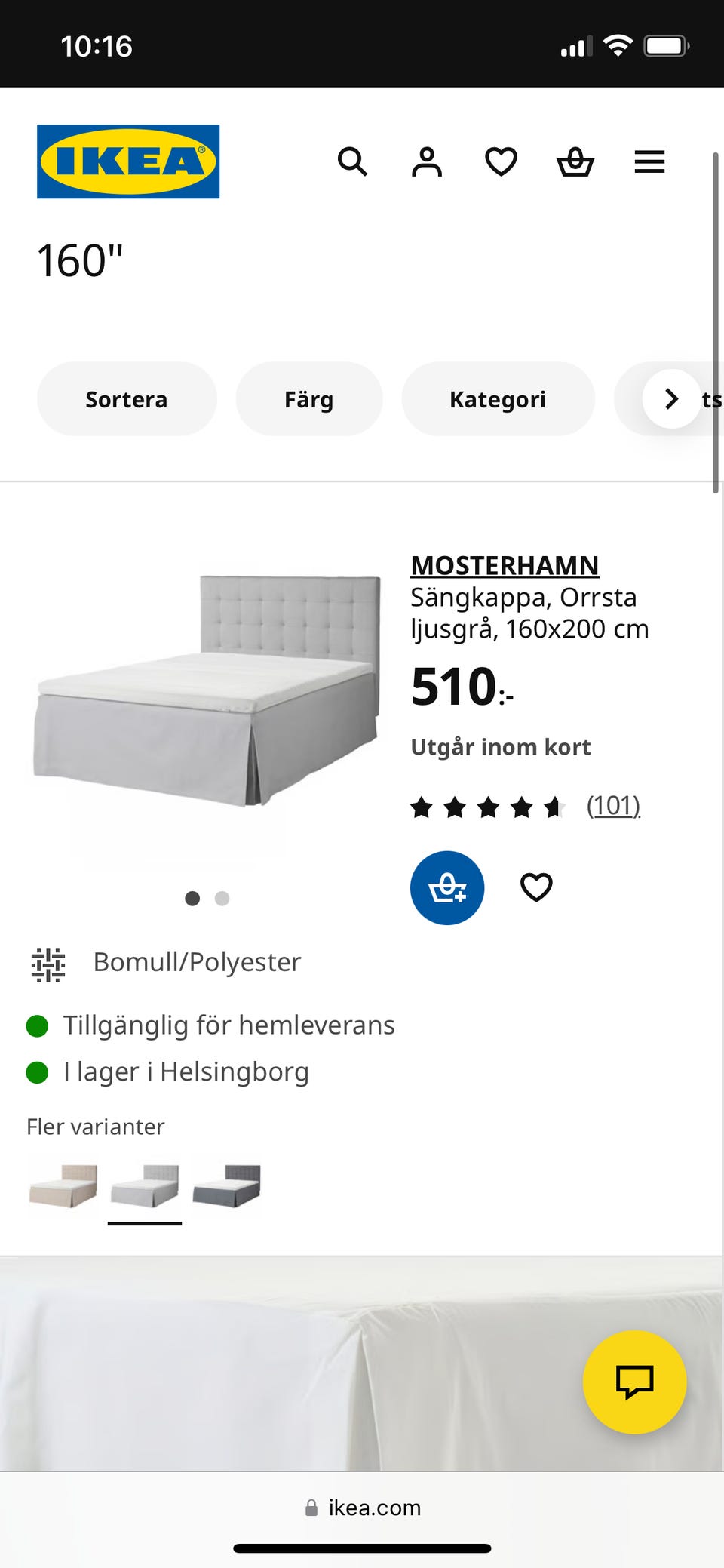Screen dimensions: 724x1568
Task: Select the beige bed skirt variant
Action: 63,1186
